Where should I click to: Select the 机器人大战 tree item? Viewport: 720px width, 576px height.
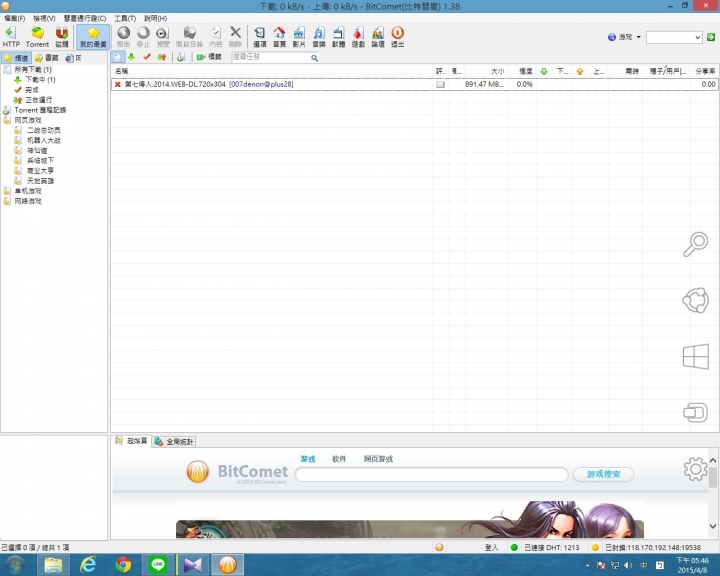44,140
